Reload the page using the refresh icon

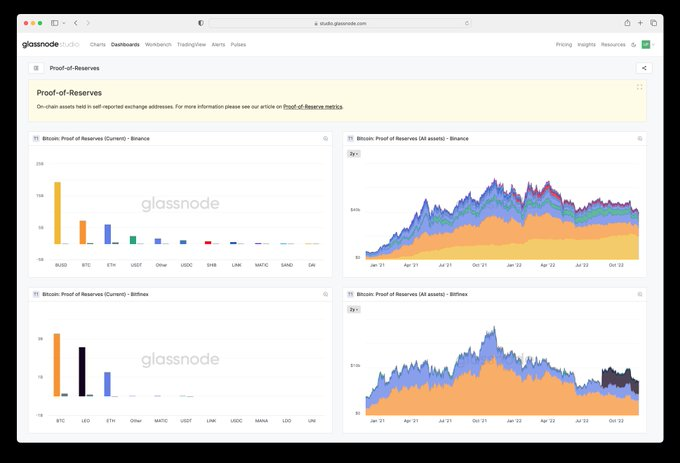pos(467,23)
